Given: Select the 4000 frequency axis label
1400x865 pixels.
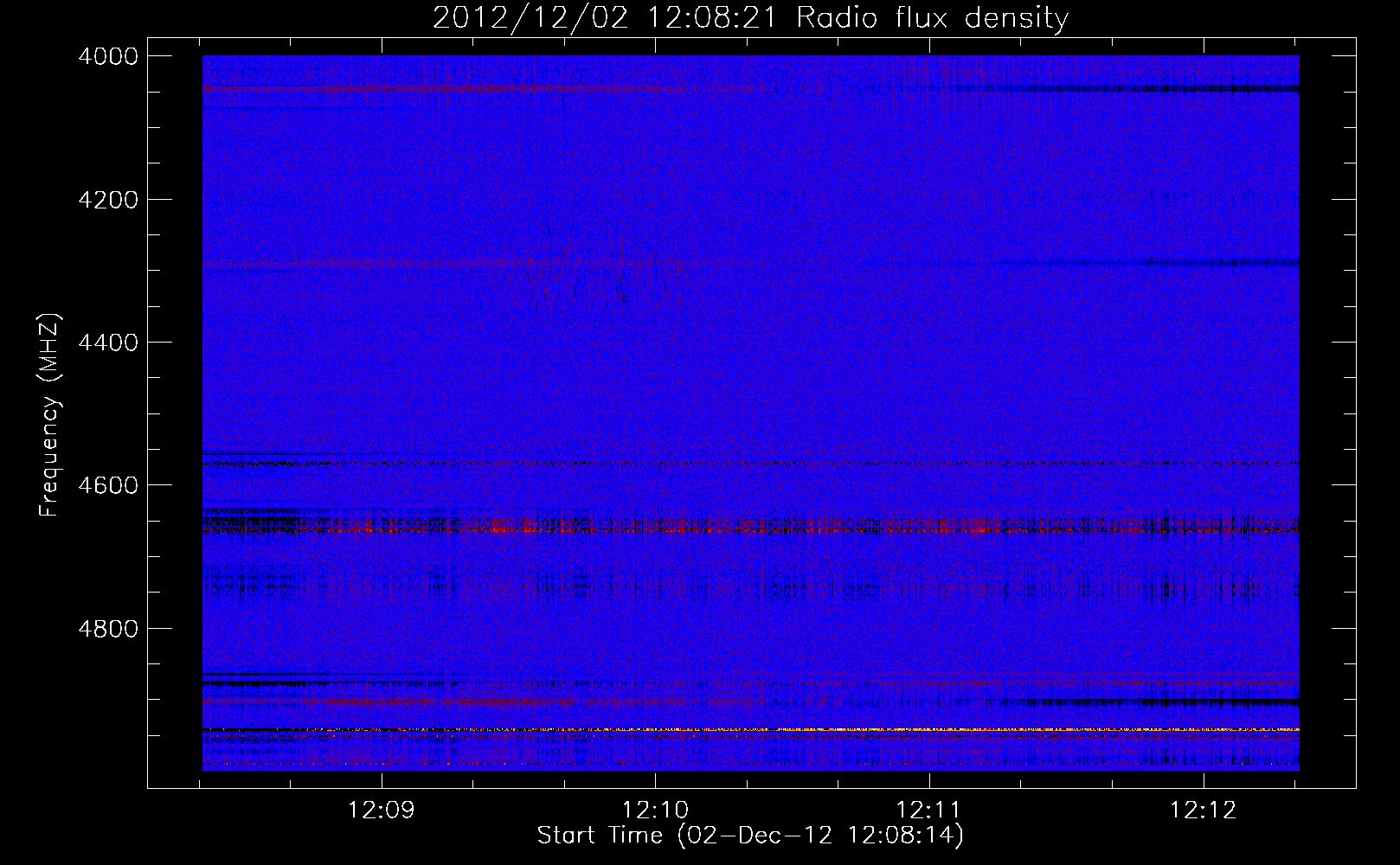Looking at the screenshot, I should point(108,56).
